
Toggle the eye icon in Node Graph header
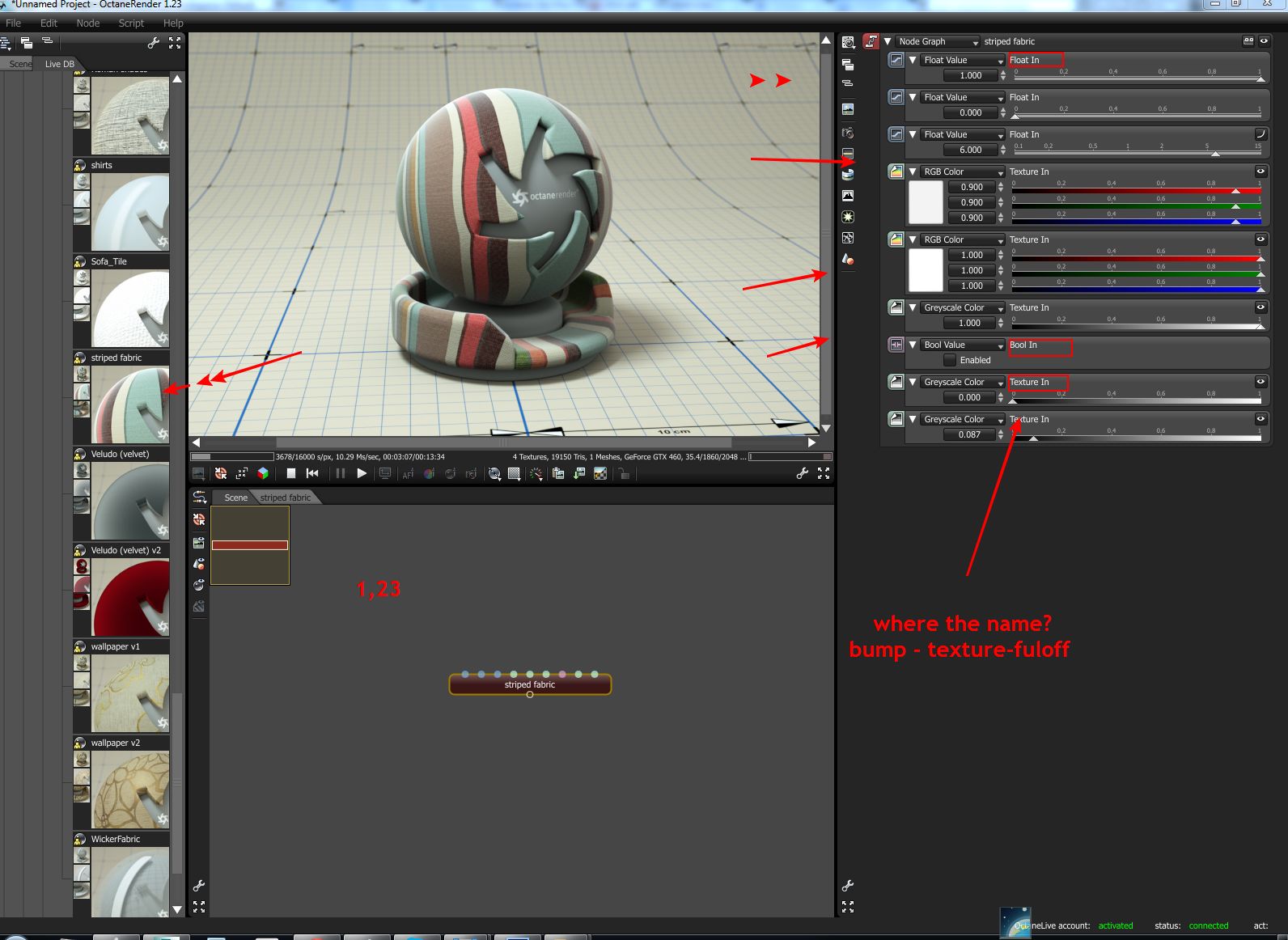point(1264,41)
